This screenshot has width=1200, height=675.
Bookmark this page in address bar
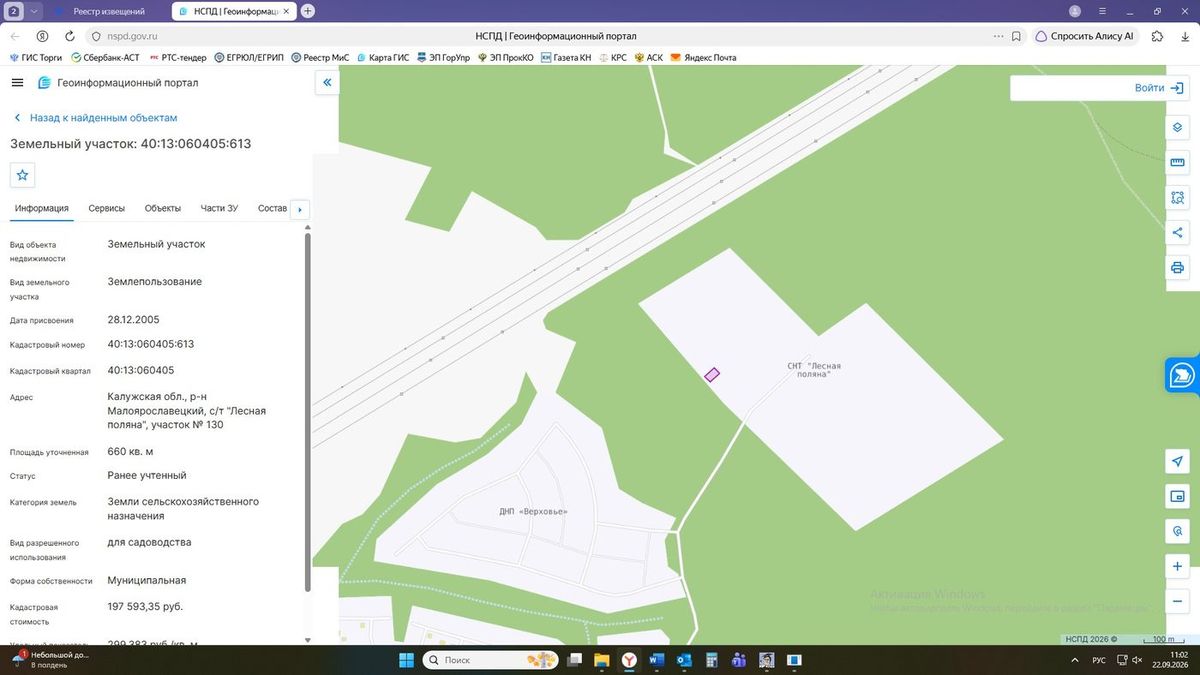[x=1016, y=36]
